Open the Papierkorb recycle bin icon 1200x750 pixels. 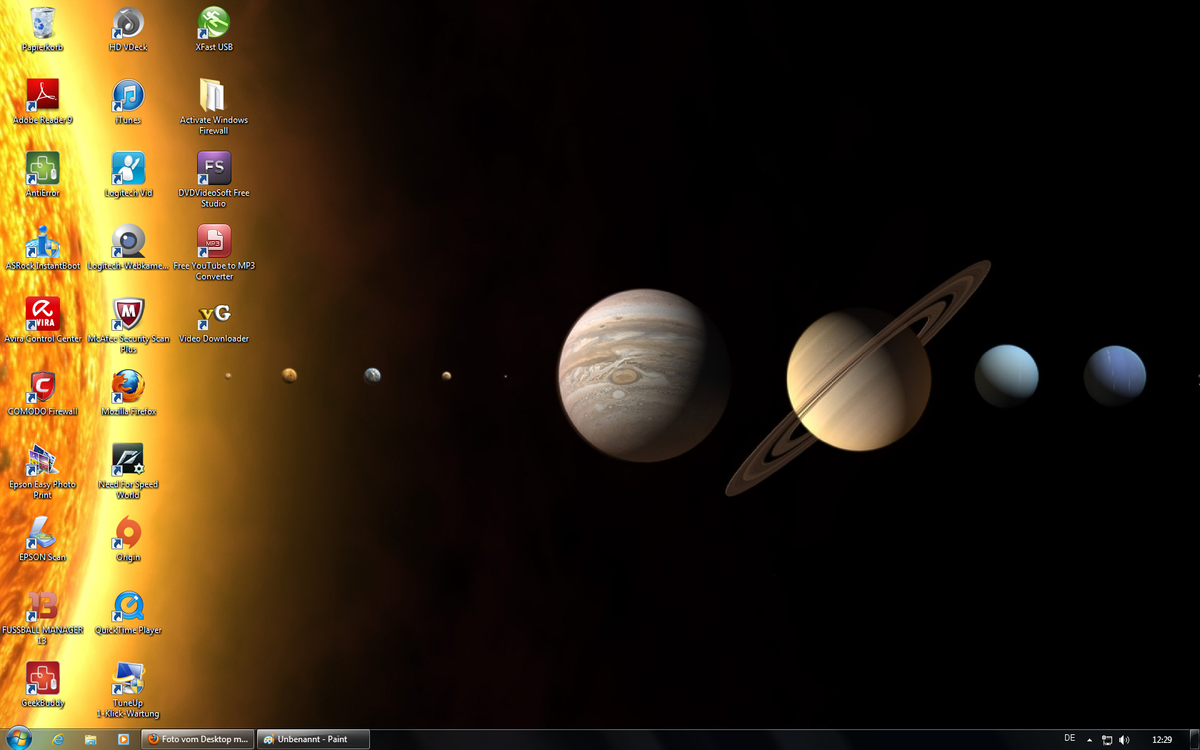43,23
